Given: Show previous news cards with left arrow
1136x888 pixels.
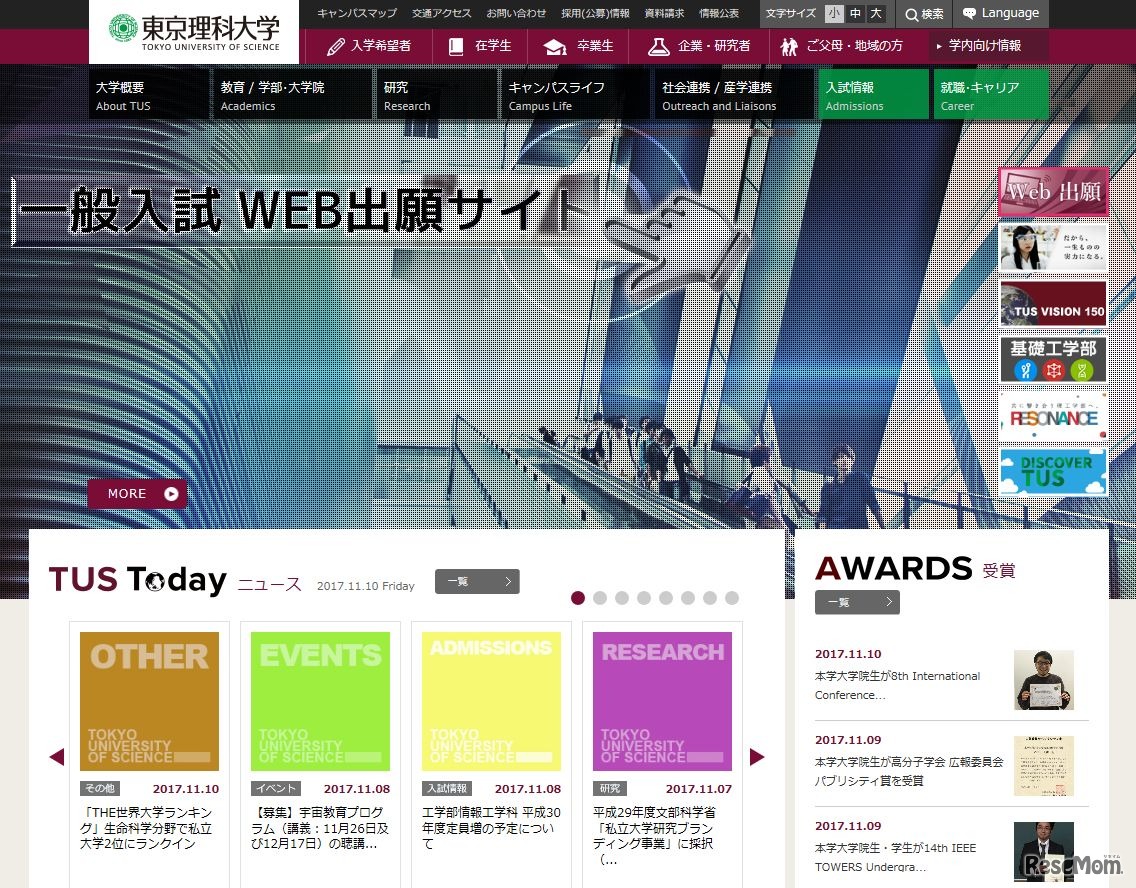Looking at the screenshot, I should pyautogui.click(x=57, y=757).
